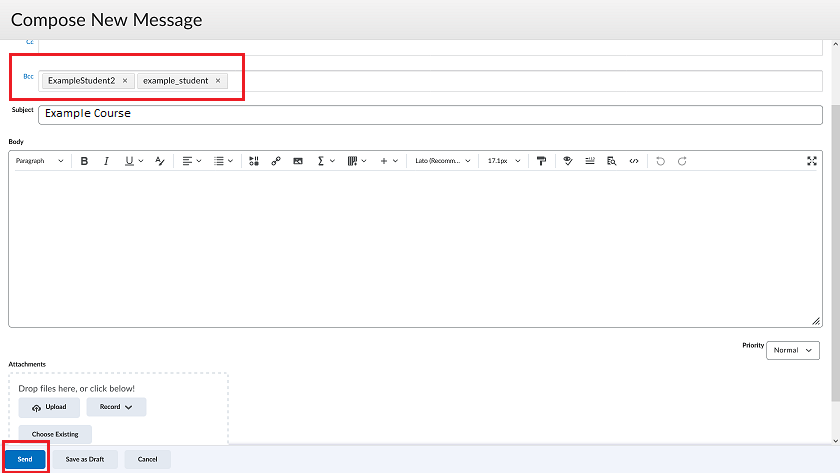Open the source code editor icon
This screenshot has height=473, width=840.
[x=634, y=161]
